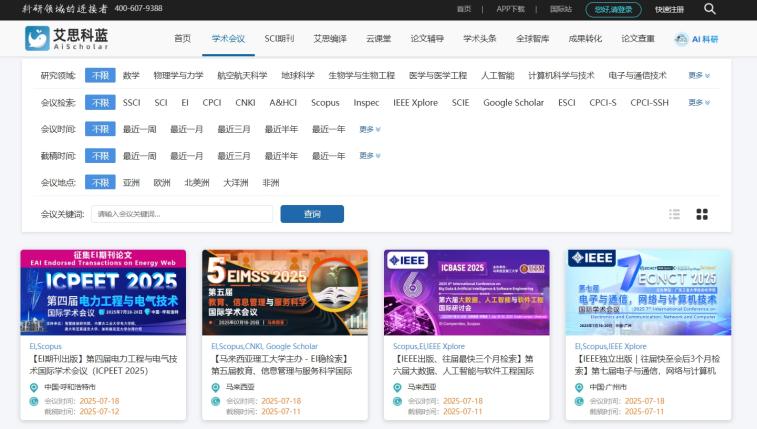Screen dimensions: 757x429
Task: Switch to grid view layout icon
Action: coord(702,214)
